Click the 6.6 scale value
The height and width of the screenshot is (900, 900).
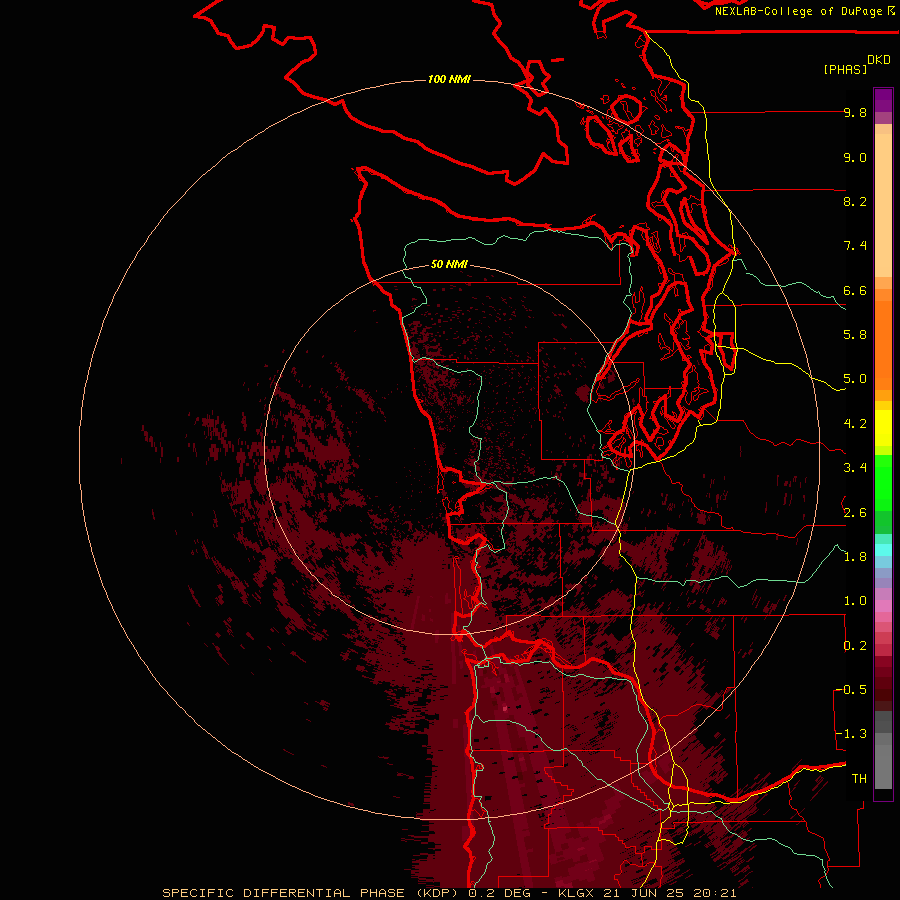[x=855, y=290]
